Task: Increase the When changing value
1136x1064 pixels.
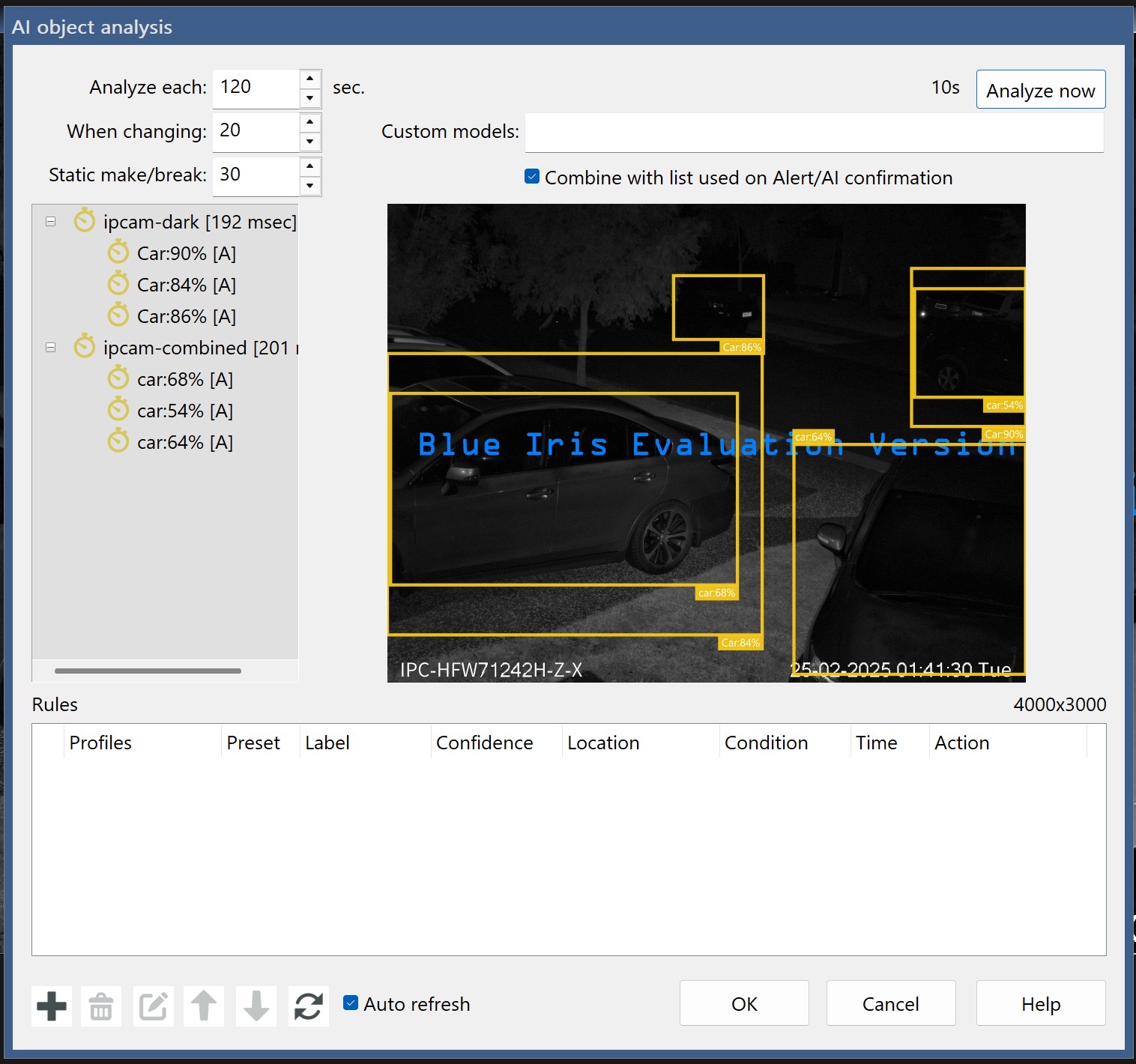Action: coord(310,122)
